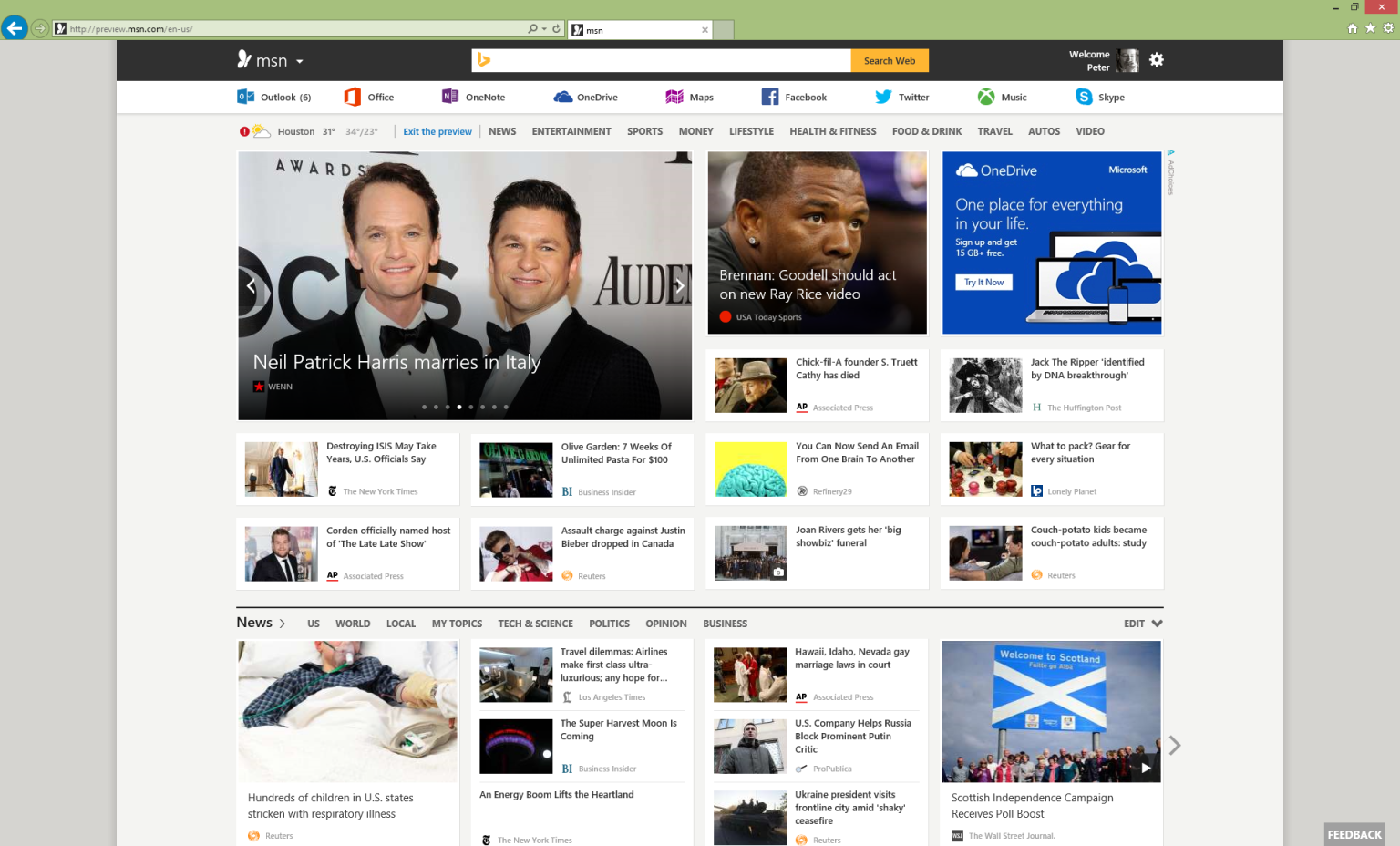
Task: Open the OneNote app icon
Action: 473,97
